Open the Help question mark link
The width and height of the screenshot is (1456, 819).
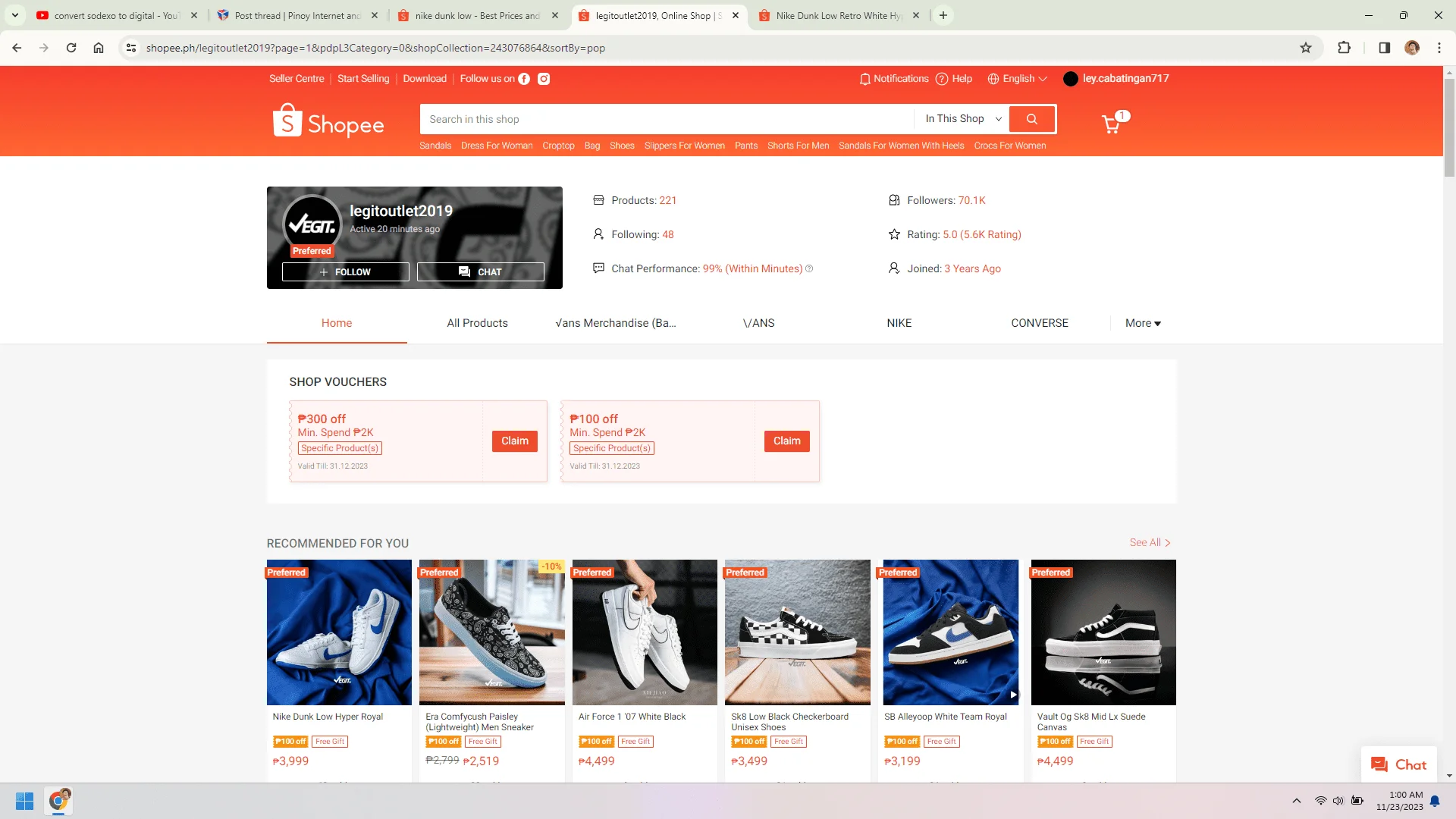tap(954, 79)
